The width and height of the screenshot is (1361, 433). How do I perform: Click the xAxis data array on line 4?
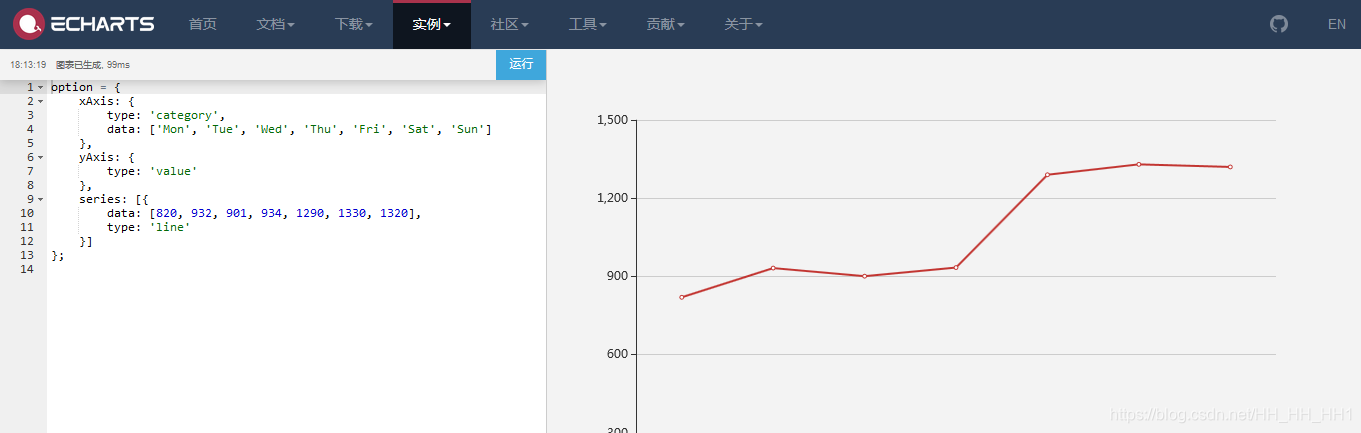pyautogui.click(x=321, y=129)
